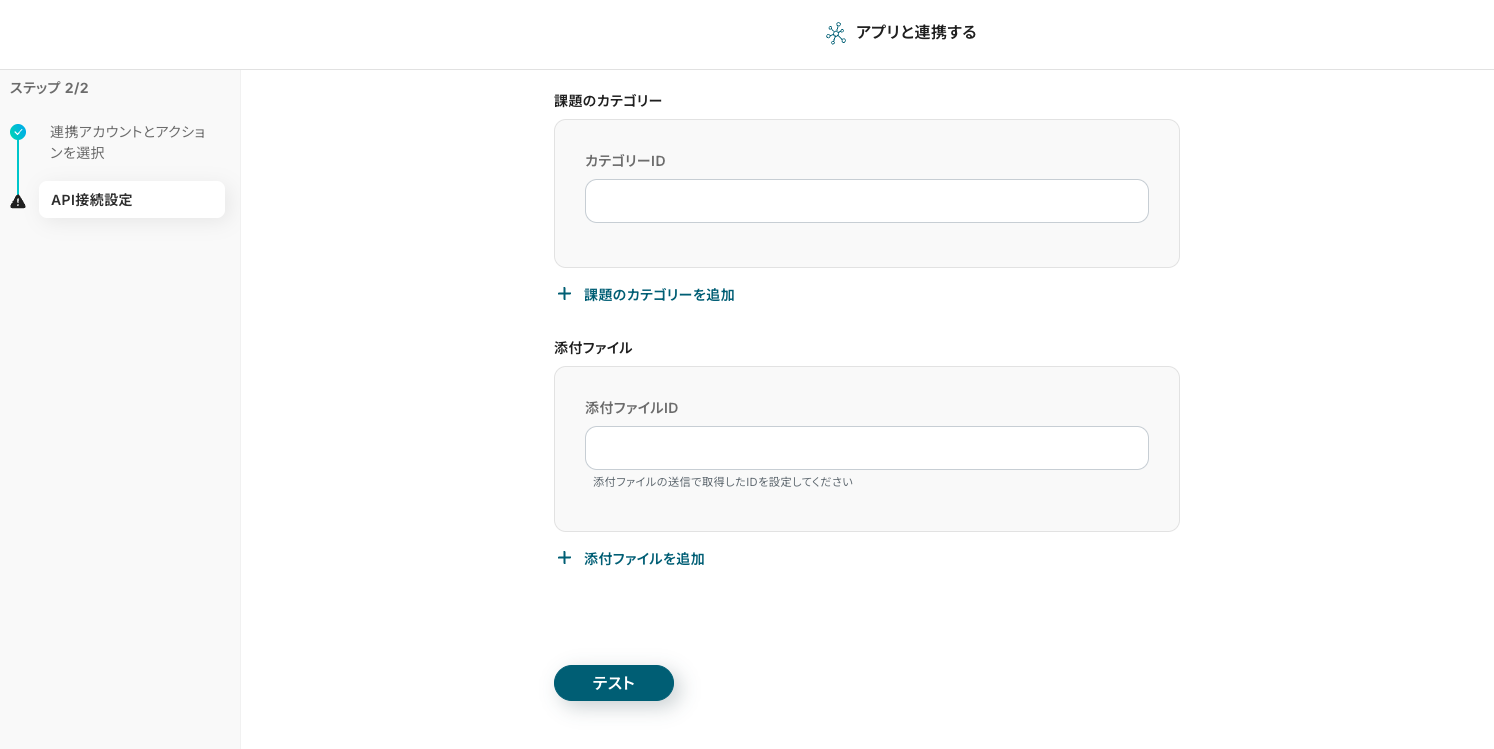This screenshot has height=749, width=1494.
Task: Click the 添付ファイル section heading
Action: coord(593,348)
